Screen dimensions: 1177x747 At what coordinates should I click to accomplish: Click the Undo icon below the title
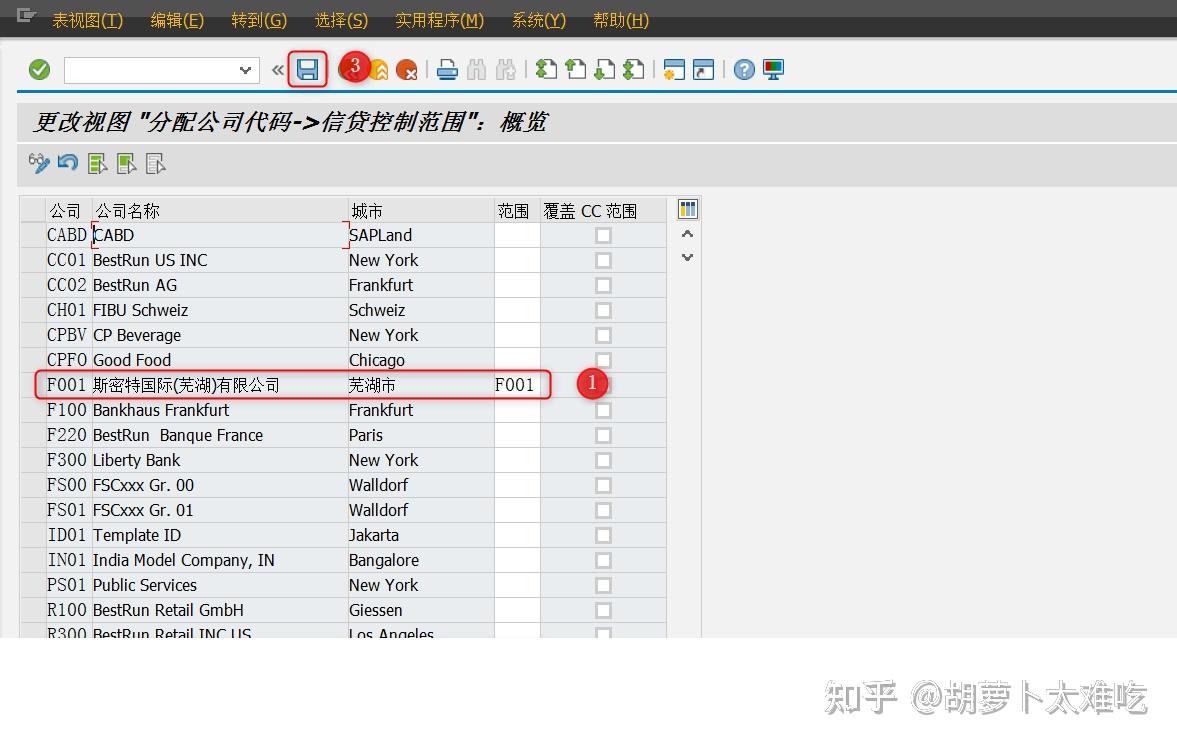pos(66,163)
